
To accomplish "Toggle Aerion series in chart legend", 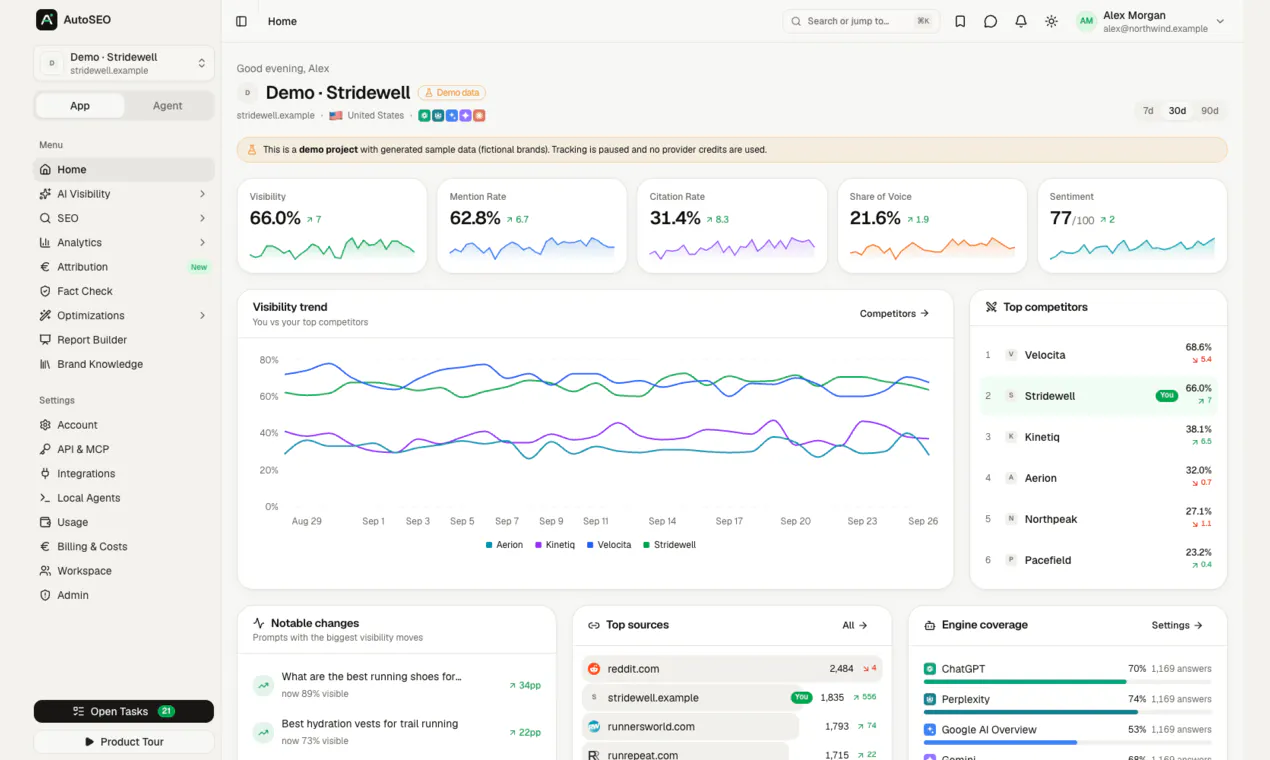I will (x=504, y=545).
